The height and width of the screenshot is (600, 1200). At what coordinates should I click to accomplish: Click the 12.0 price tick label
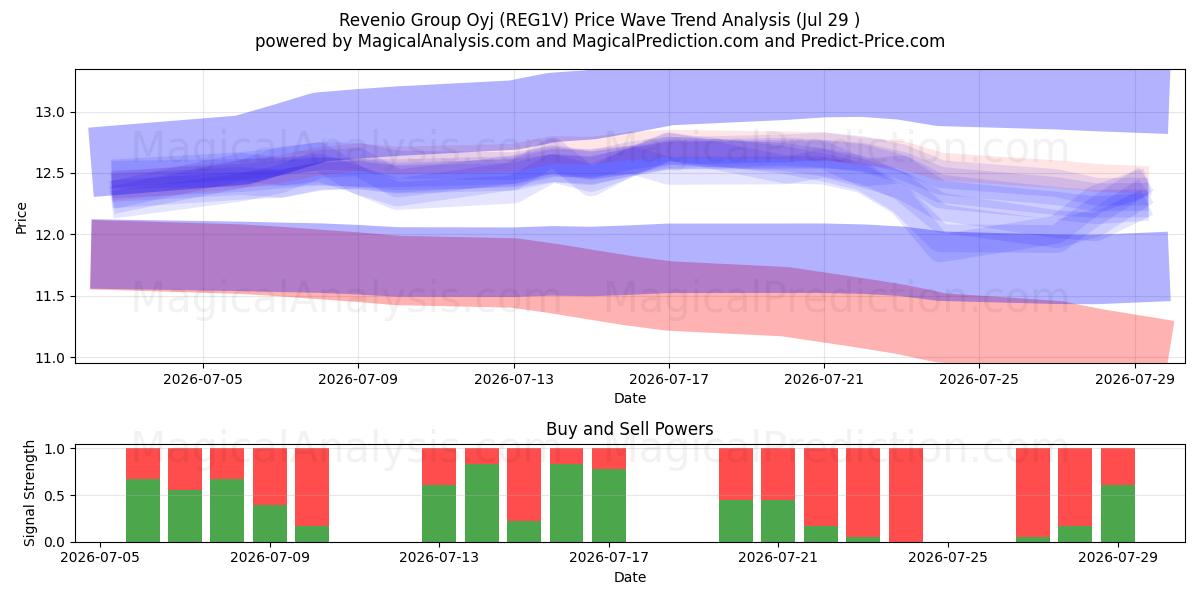52,235
